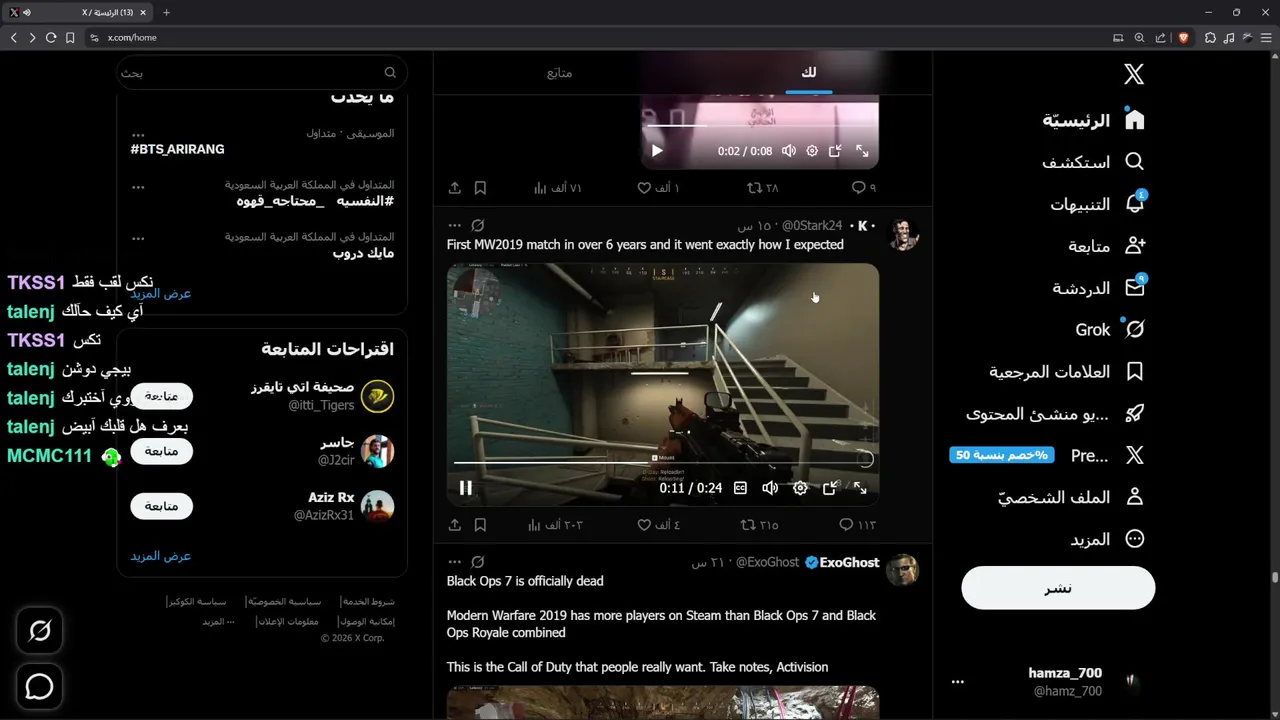The image size is (1280, 720).
Task: Switch to the لك tab
Action: 808,73
